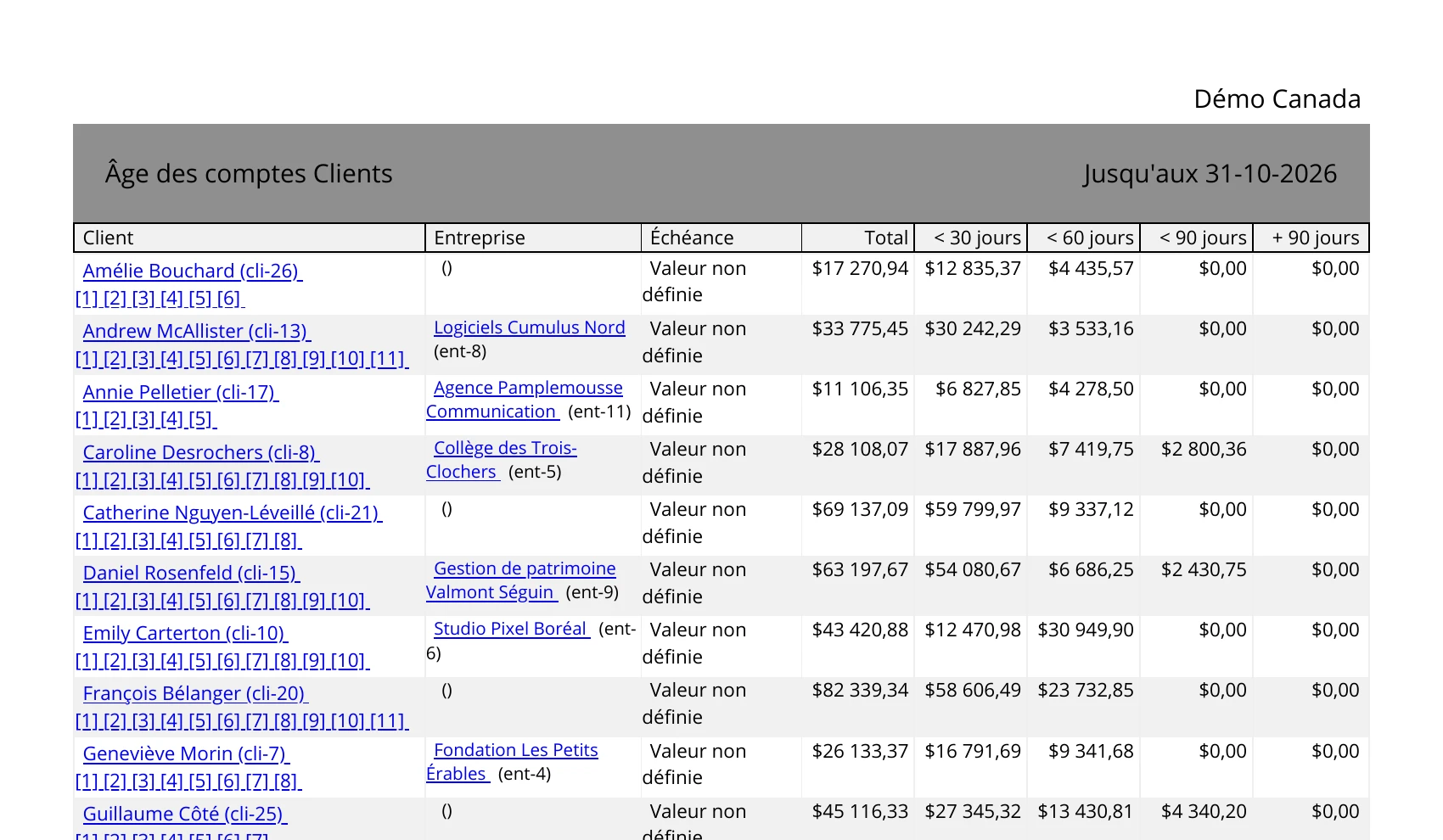The height and width of the screenshot is (840, 1443).
Task: Click the Total column header
Action: (x=858, y=238)
